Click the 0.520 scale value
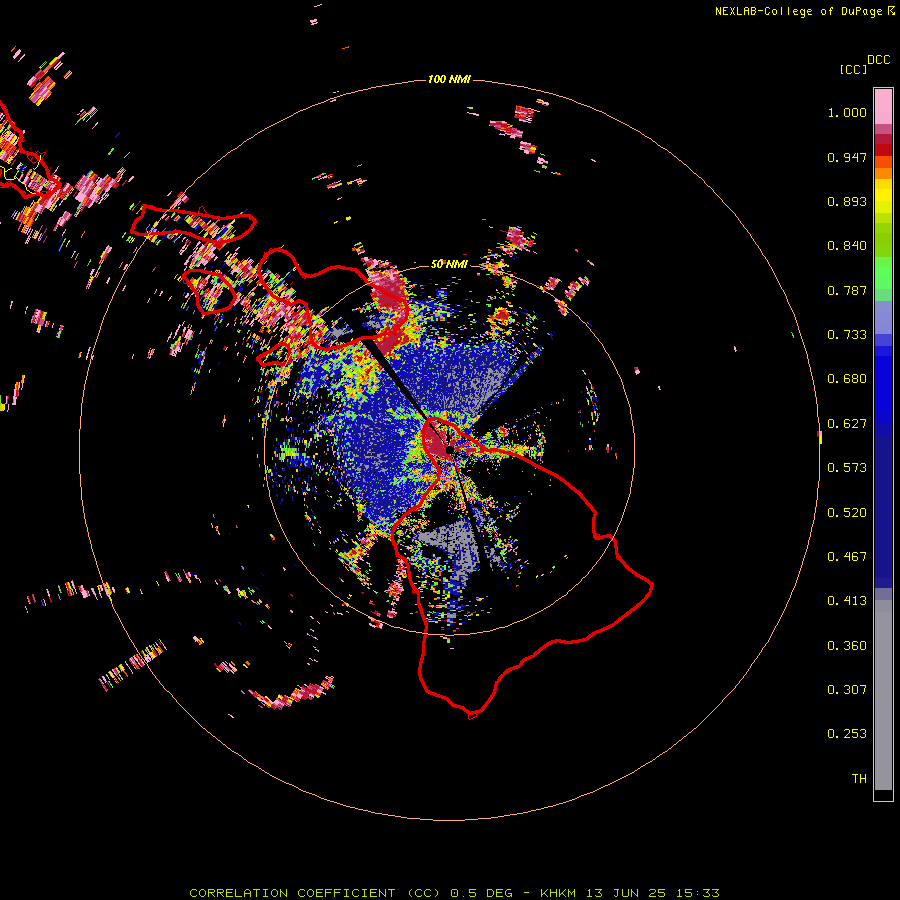 pyautogui.click(x=847, y=513)
